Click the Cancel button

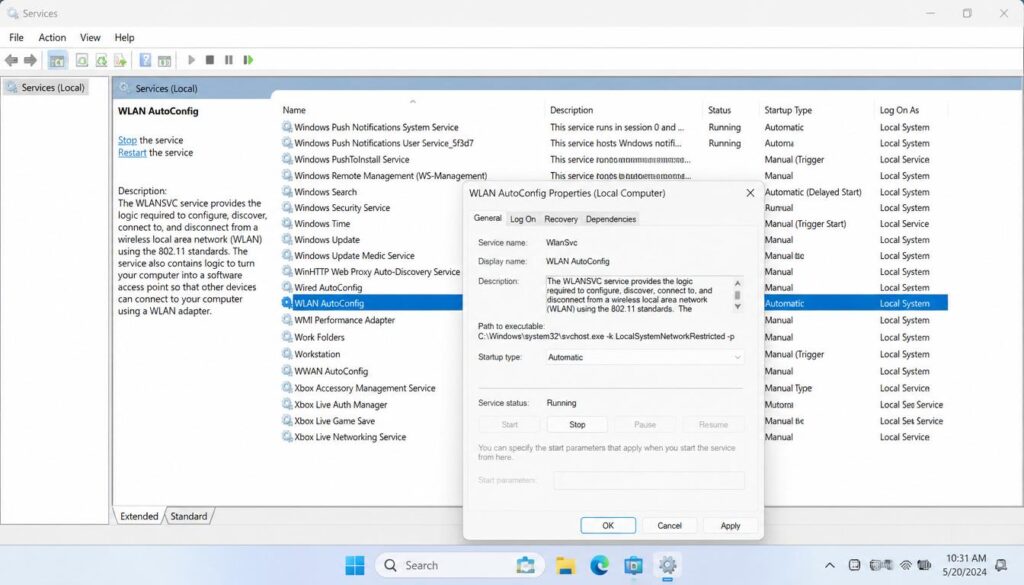(669, 526)
